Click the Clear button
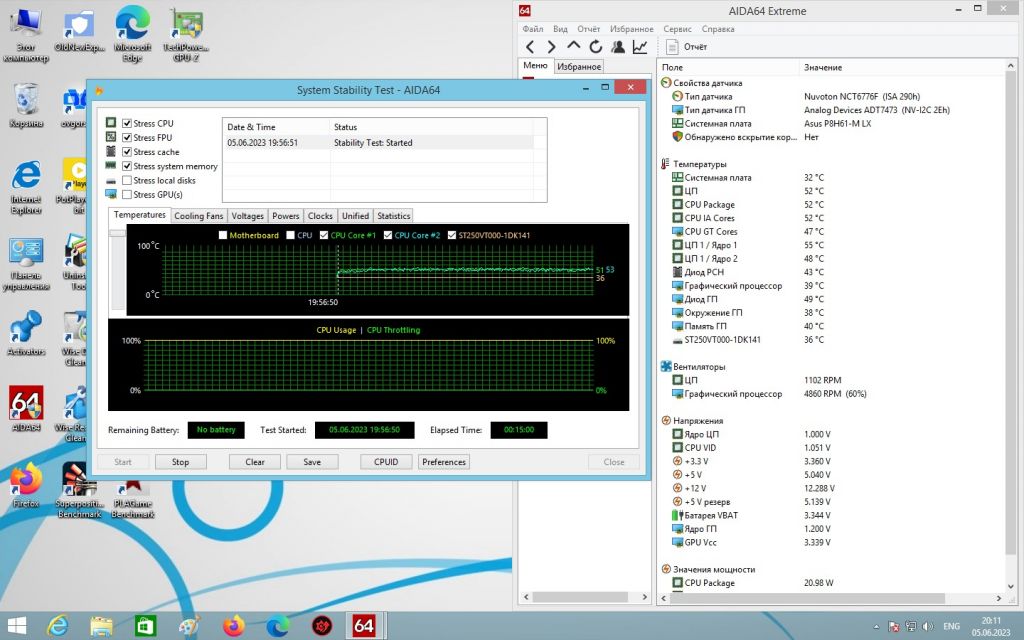Screen dimensions: 1024x640 [255, 462]
